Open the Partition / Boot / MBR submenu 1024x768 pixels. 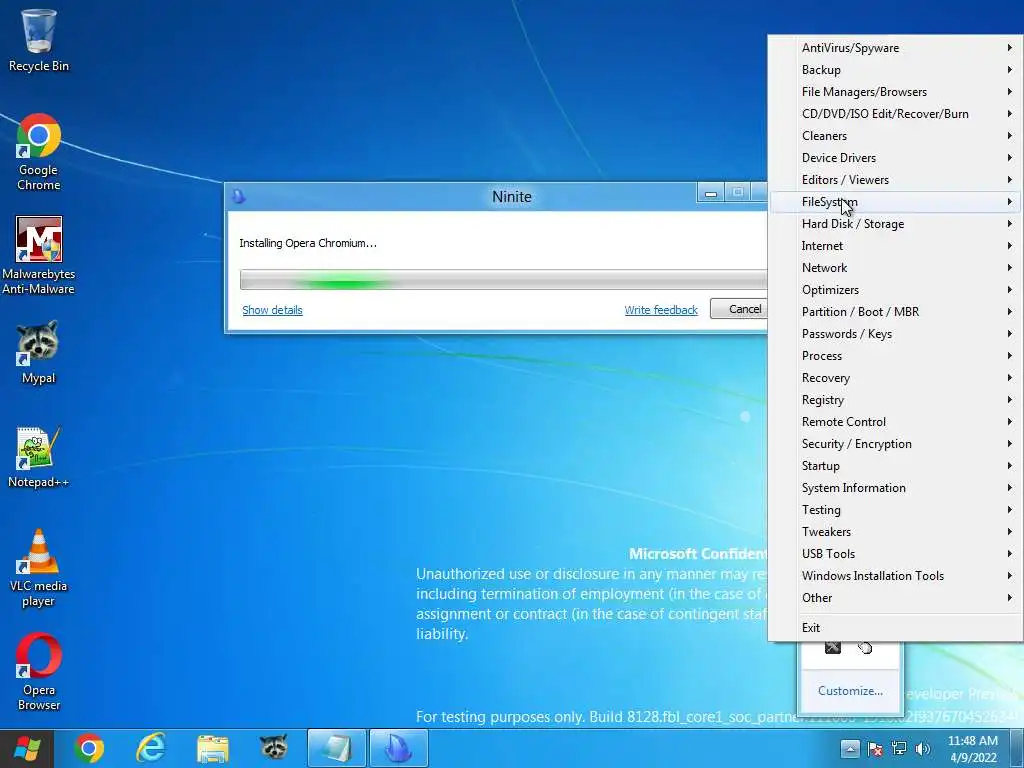(894, 312)
